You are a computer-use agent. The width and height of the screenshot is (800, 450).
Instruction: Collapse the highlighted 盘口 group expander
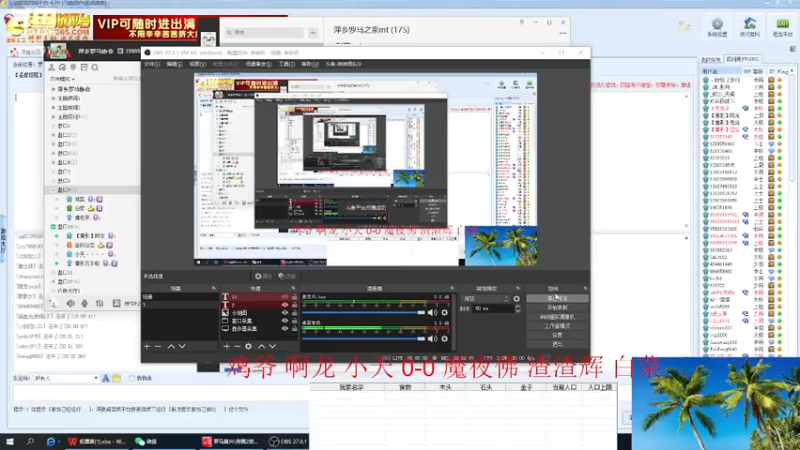click(53, 190)
